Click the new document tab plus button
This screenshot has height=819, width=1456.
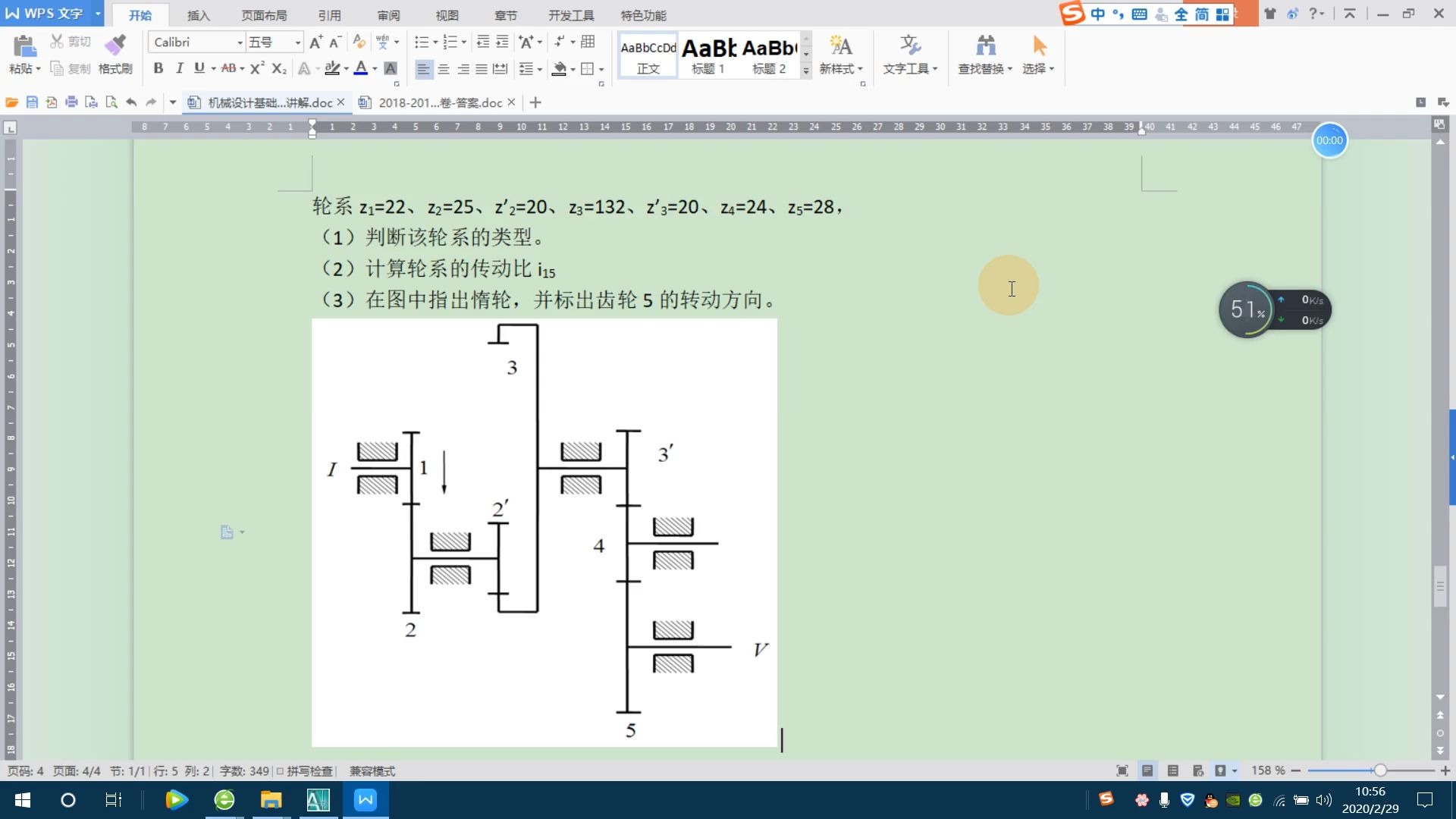point(535,102)
